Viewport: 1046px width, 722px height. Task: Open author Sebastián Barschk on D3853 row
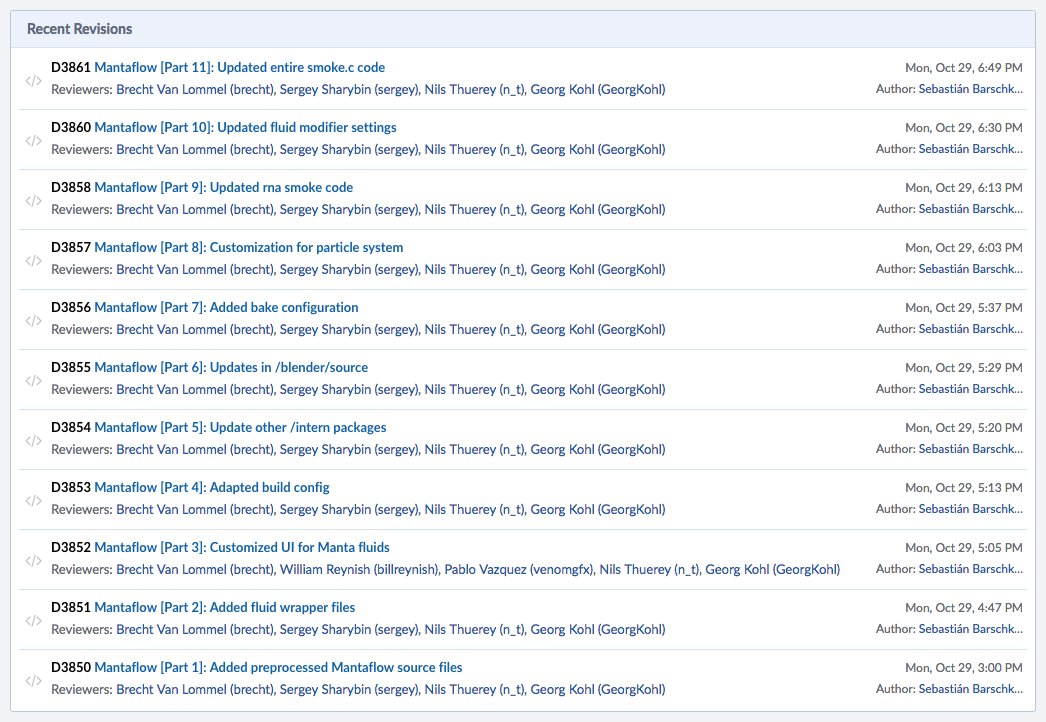pos(971,509)
